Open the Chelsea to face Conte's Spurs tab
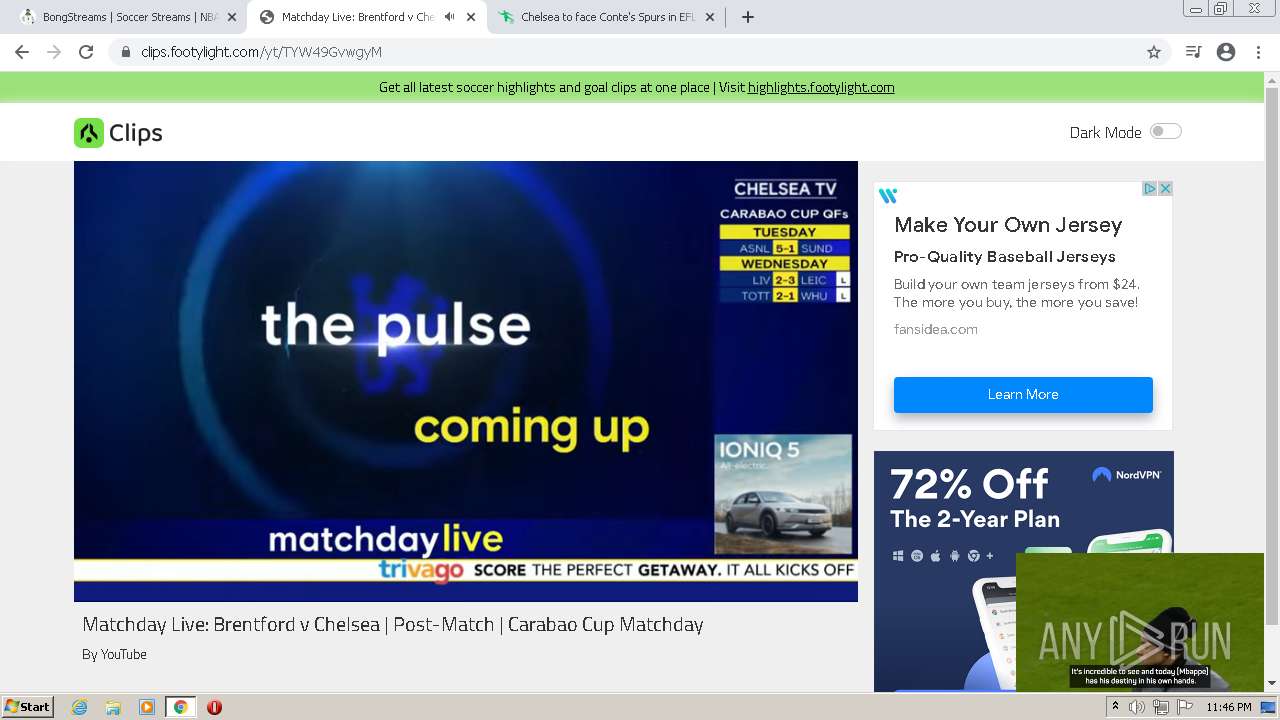 click(607, 17)
